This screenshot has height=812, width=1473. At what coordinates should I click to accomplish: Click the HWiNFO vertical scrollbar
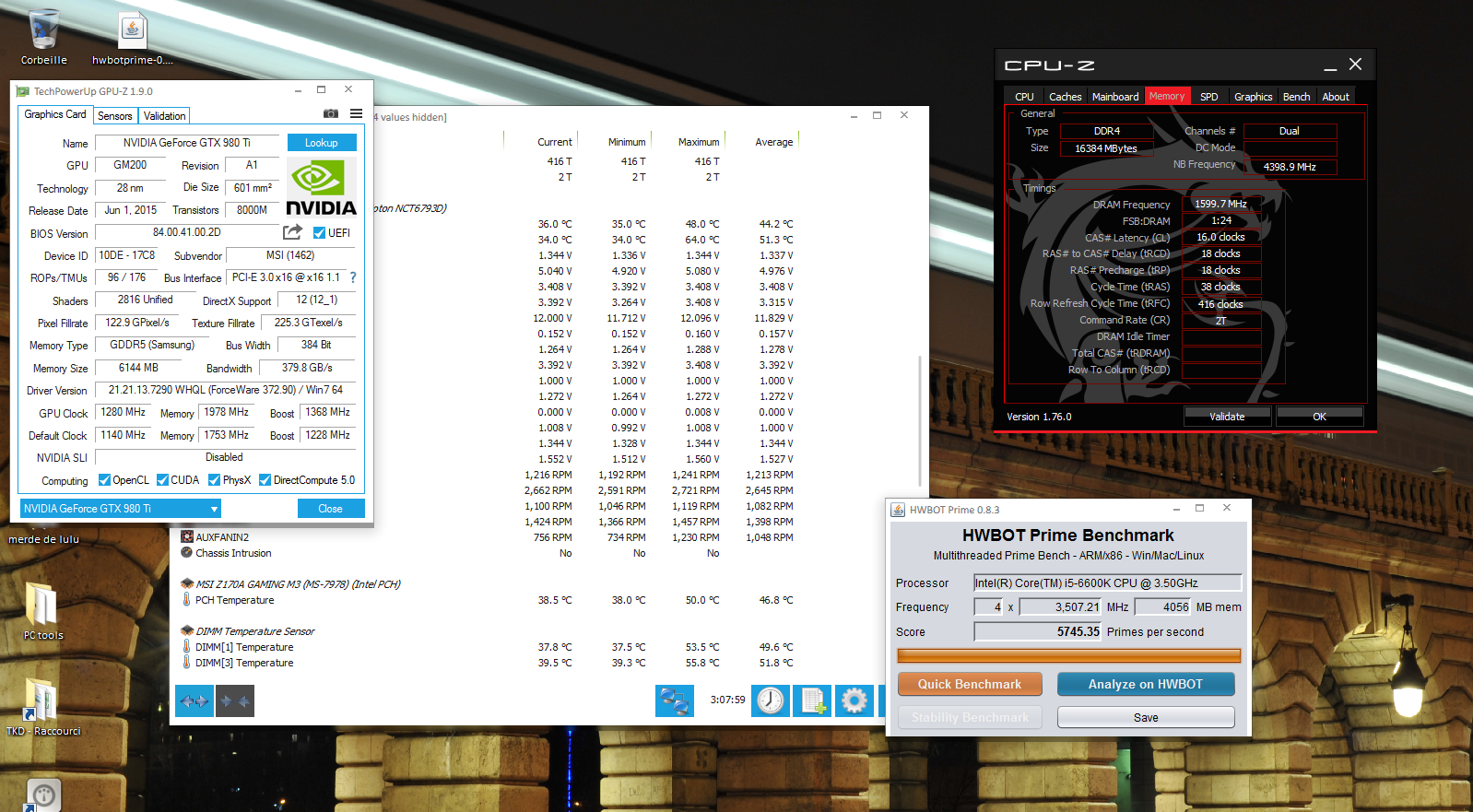point(920,419)
